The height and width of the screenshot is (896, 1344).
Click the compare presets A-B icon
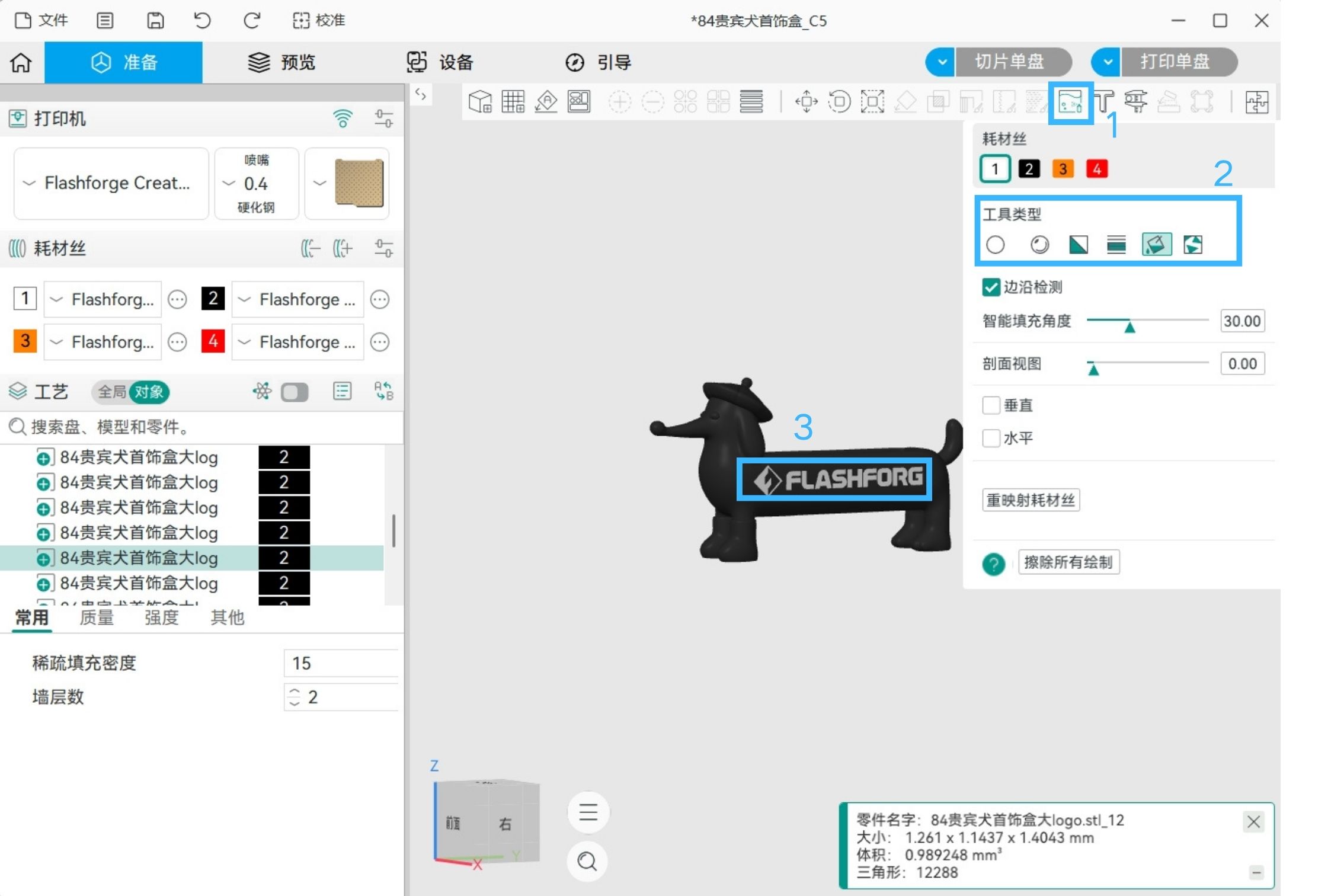click(x=384, y=391)
